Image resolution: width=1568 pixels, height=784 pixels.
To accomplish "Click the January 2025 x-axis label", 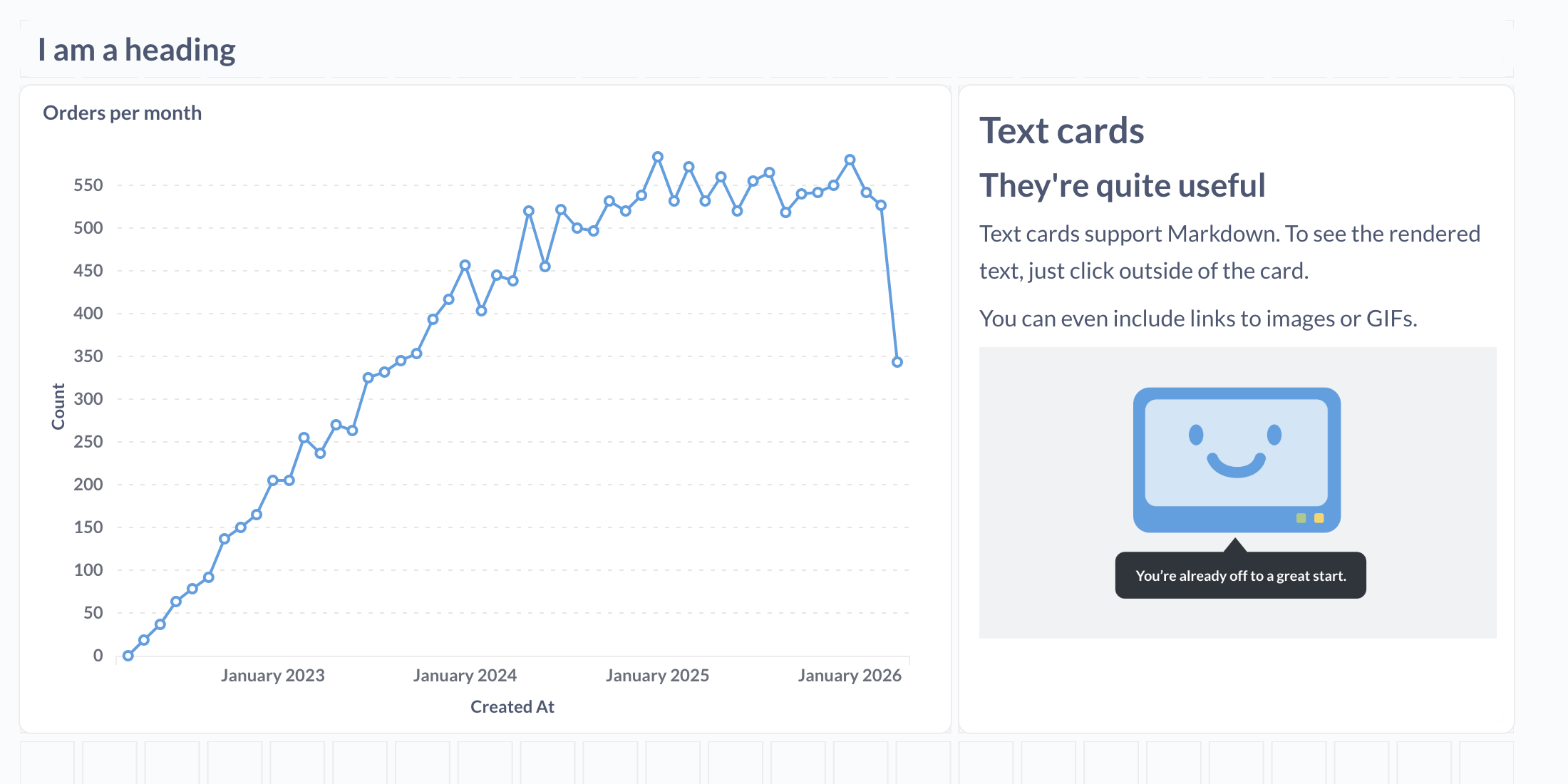I will tap(657, 676).
